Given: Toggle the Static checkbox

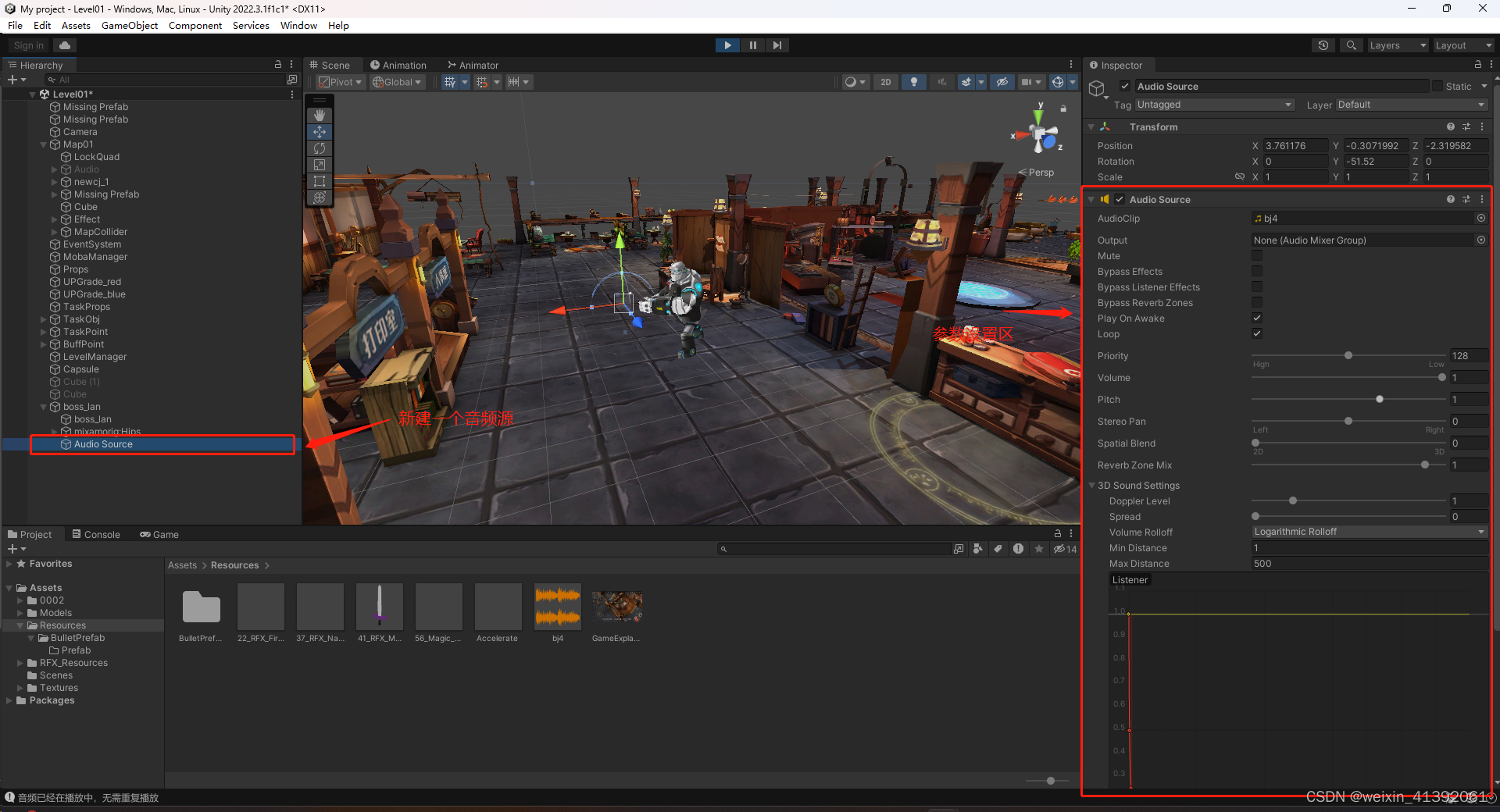Looking at the screenshot, I should [1437, 87].
